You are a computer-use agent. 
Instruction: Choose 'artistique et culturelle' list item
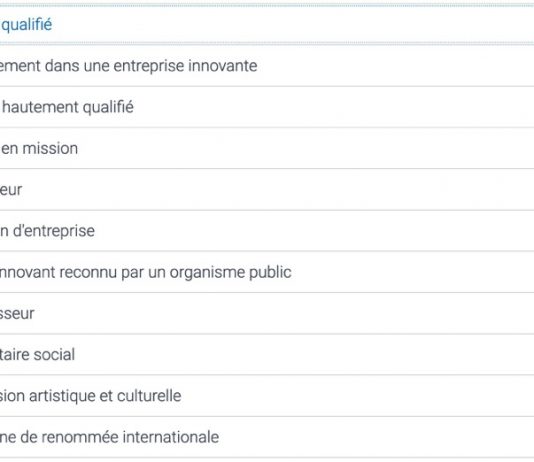coord(267,396)
